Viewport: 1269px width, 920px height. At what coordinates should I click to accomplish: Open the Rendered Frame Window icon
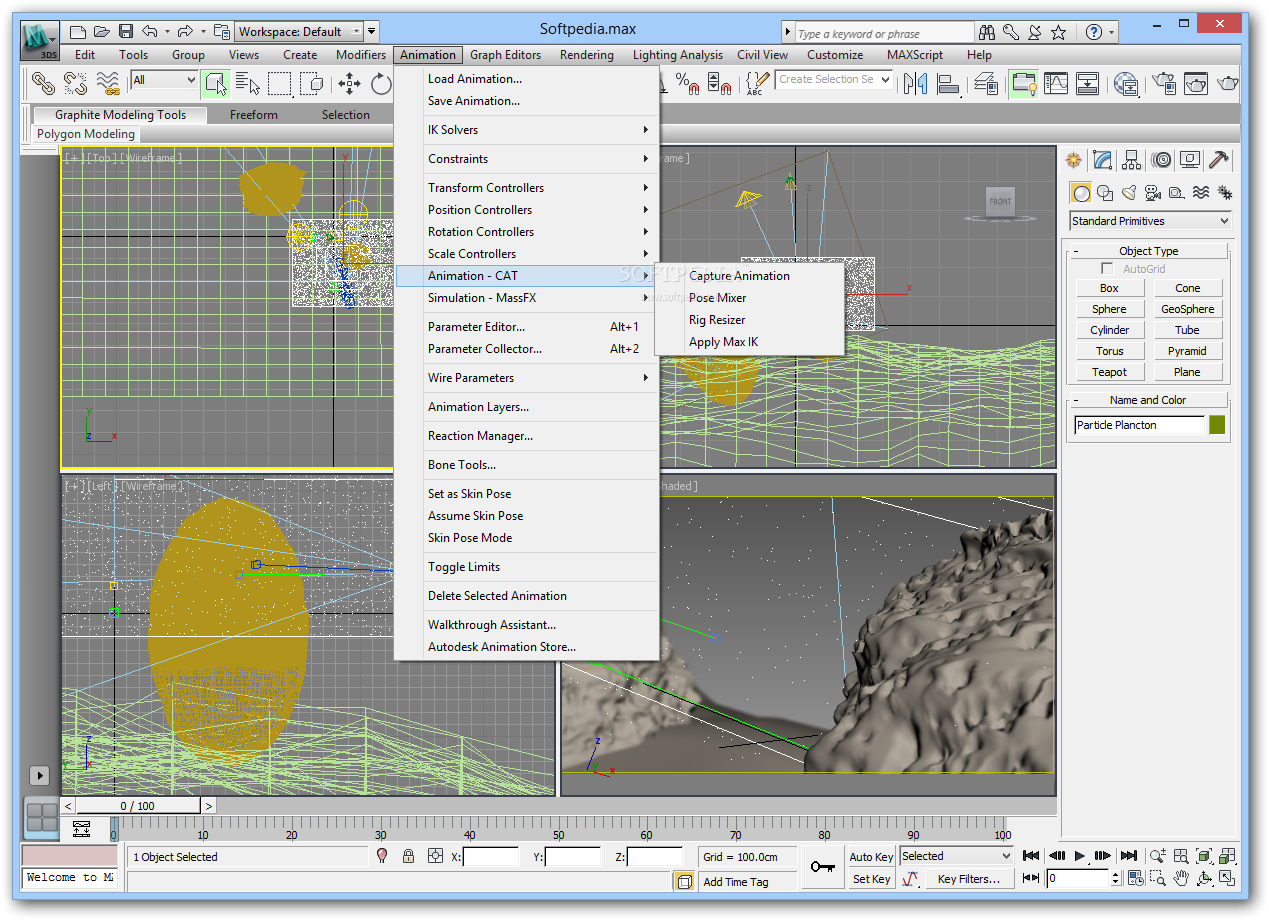click(1196, 83)
